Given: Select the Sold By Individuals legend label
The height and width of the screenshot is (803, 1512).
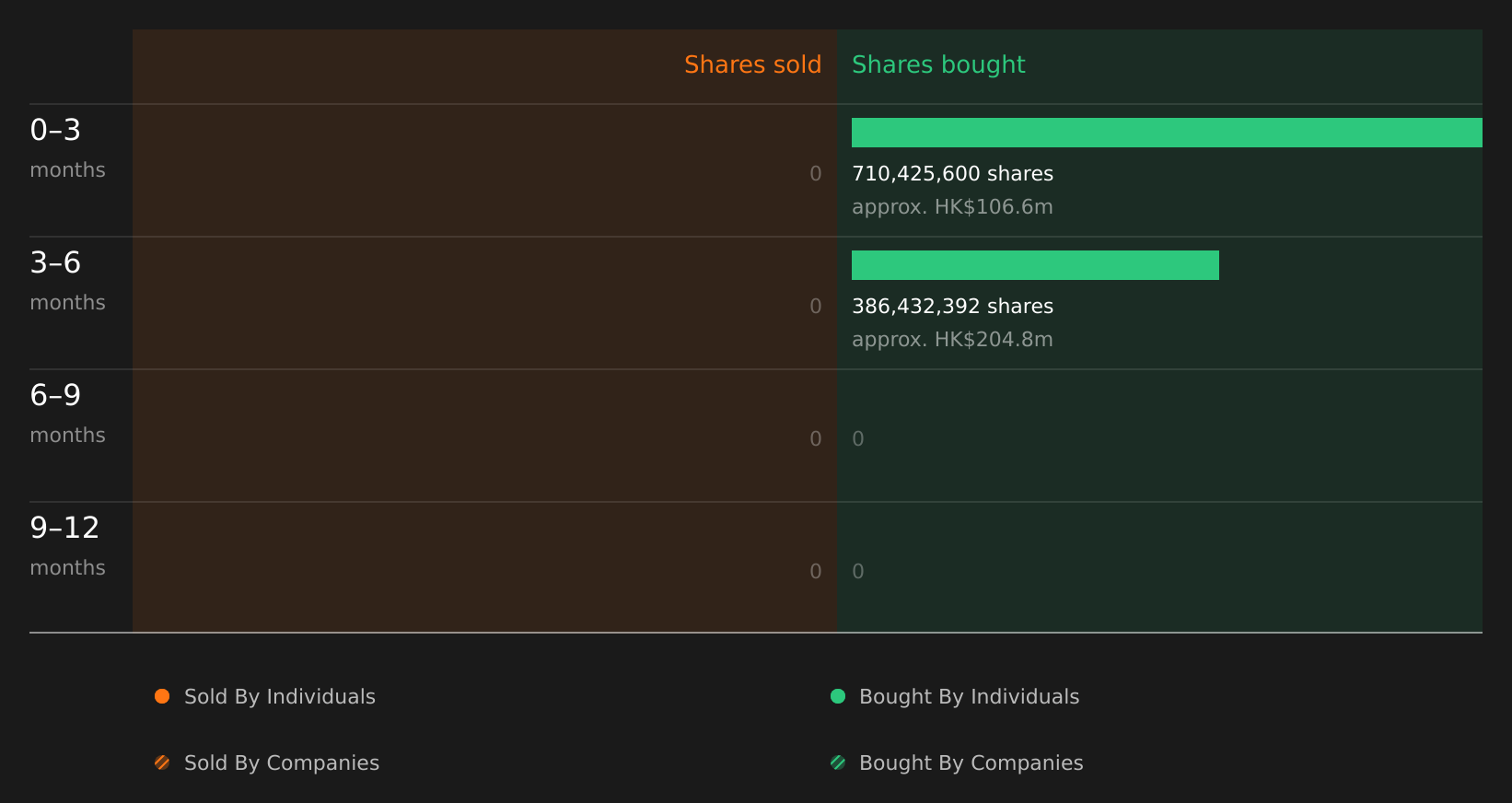Looking at the screenshot, I should (280, 697).
